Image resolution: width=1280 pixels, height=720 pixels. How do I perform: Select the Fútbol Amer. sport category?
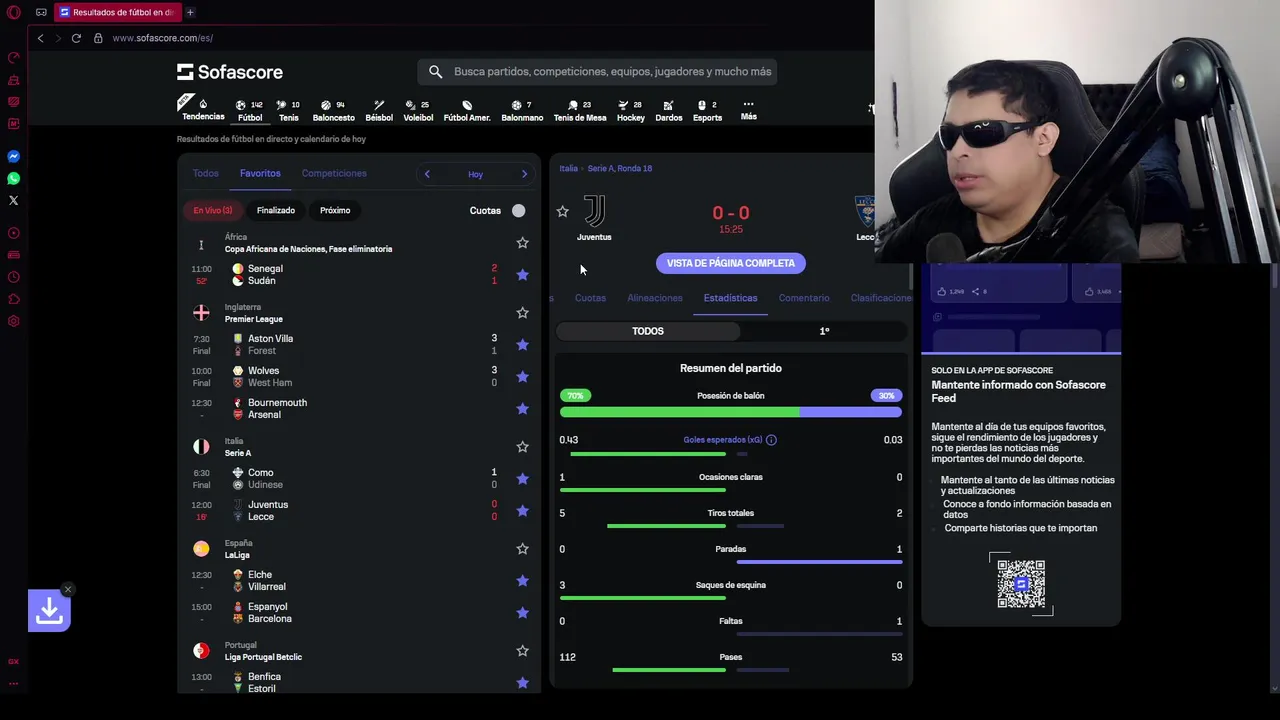click(467, 110)
